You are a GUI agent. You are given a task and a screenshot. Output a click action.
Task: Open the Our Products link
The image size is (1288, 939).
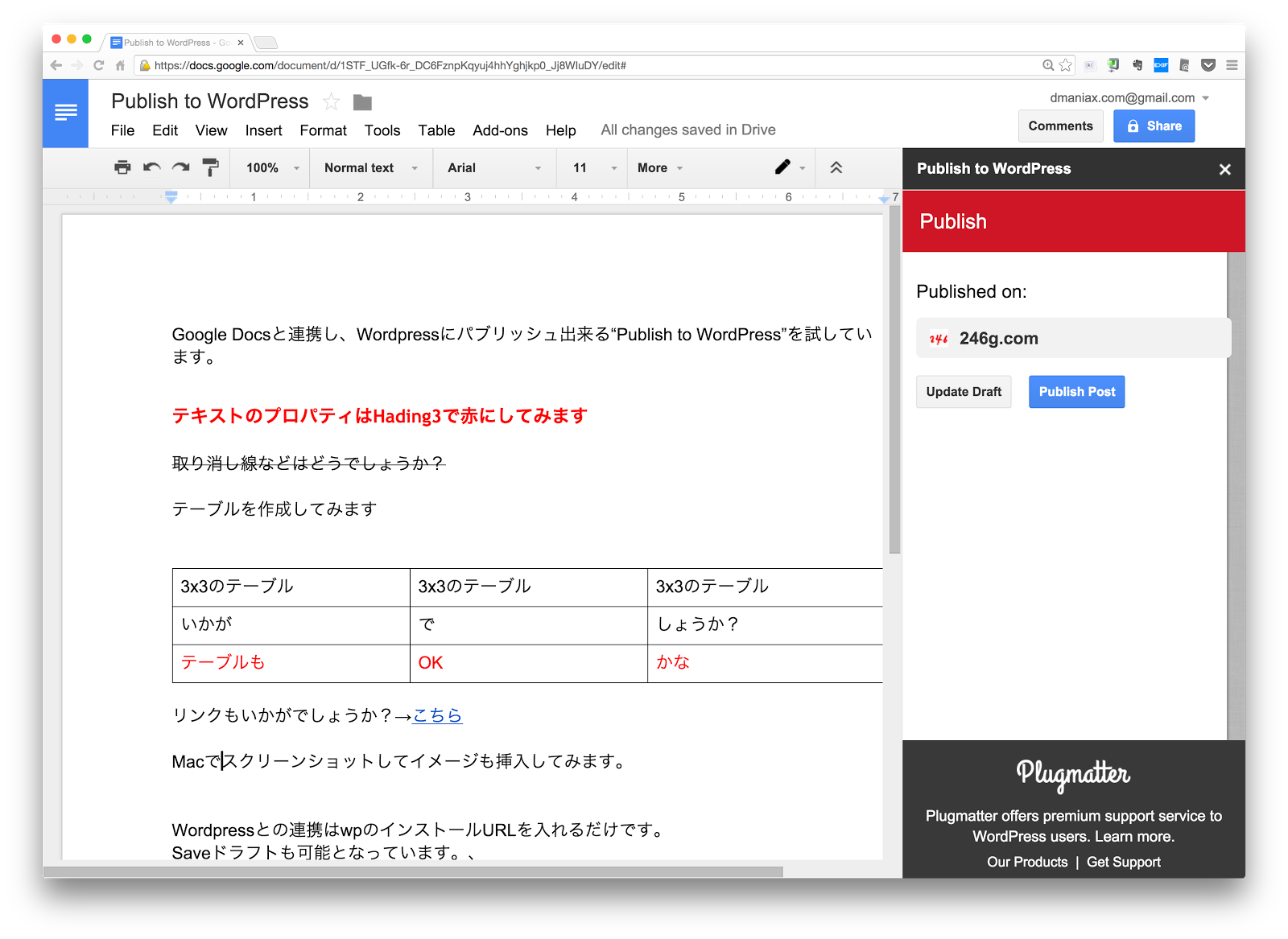tap(1027, 862)
